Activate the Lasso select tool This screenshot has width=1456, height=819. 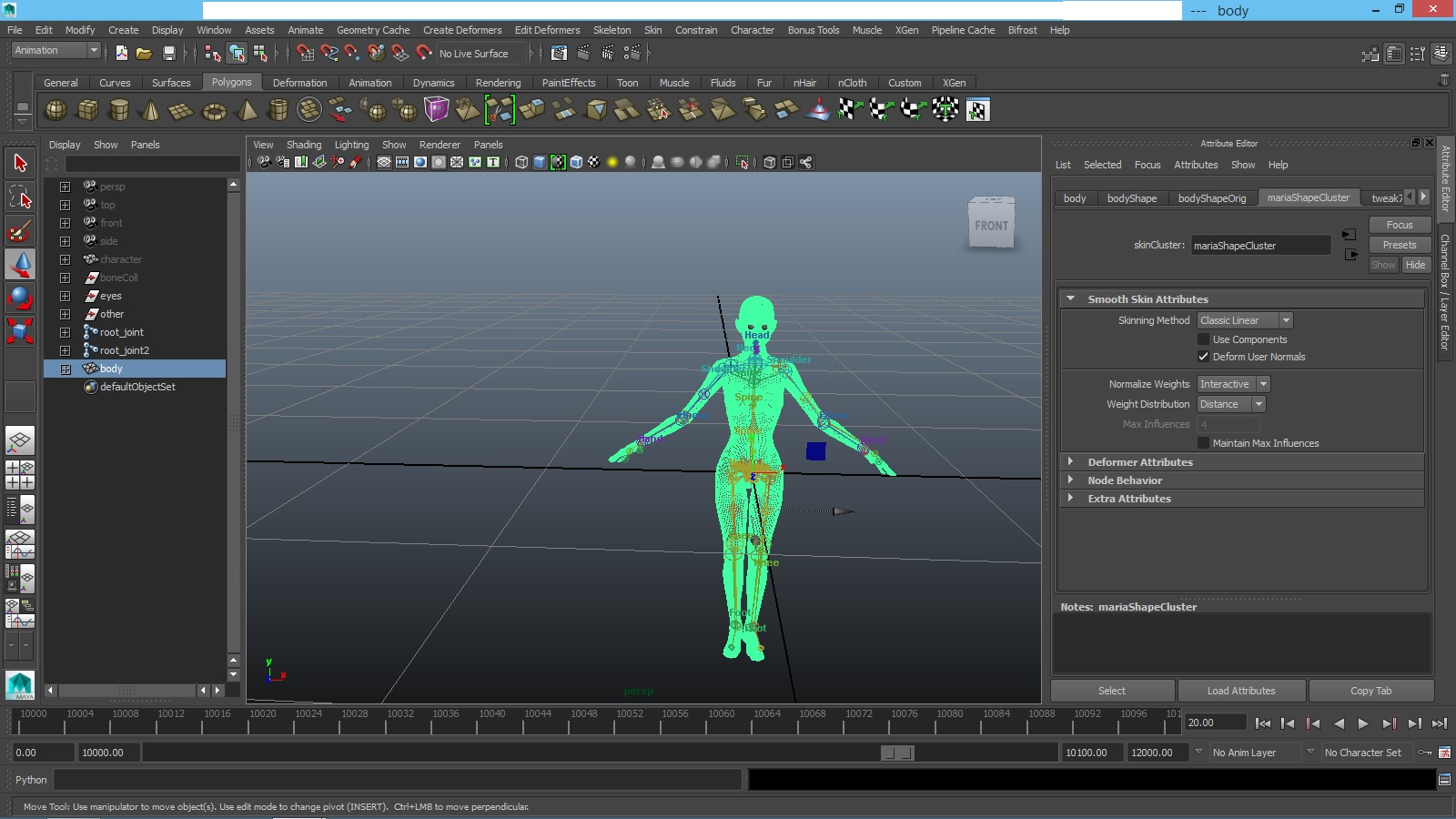pyautogui.click(x=20, y=197)
